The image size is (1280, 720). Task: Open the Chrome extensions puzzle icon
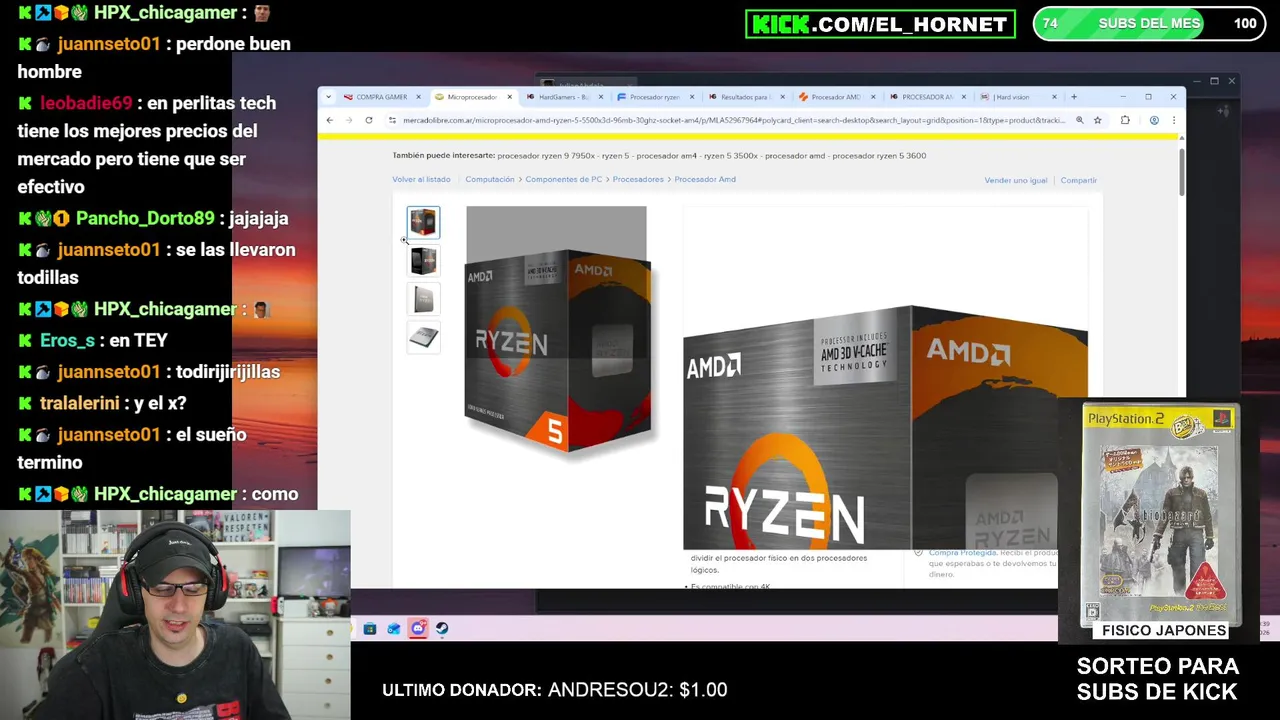[1125, 120]
